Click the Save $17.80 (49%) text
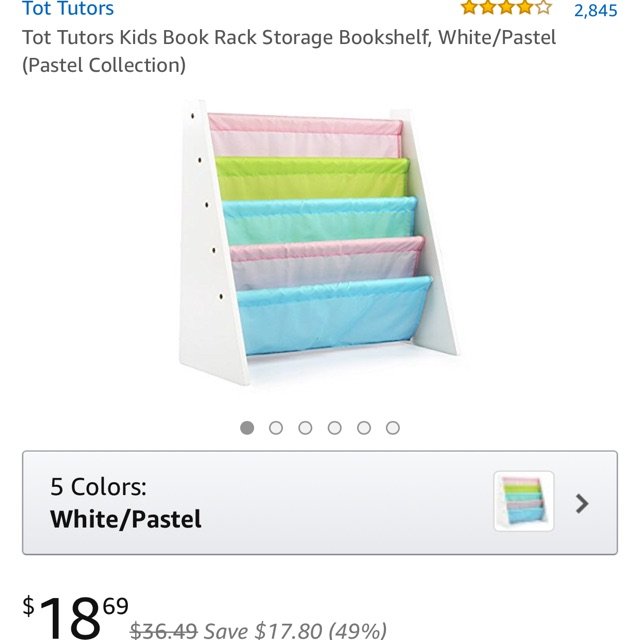 pos(295,631)
